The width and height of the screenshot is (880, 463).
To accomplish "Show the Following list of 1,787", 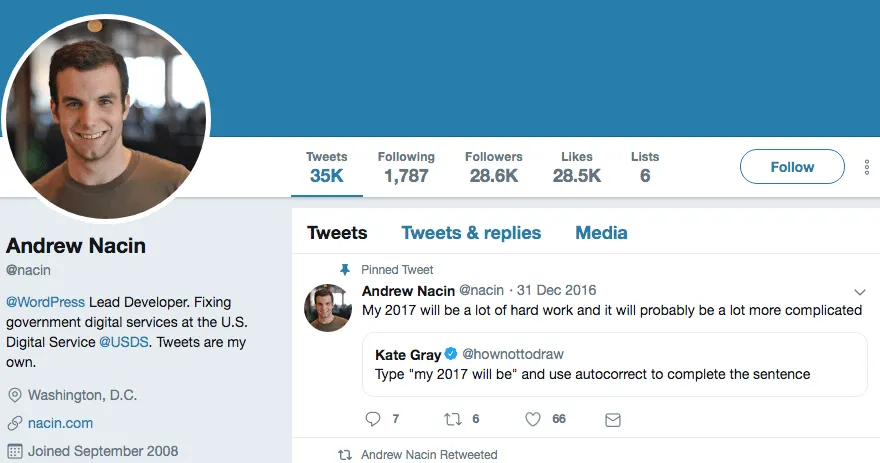I will [406, 167].
